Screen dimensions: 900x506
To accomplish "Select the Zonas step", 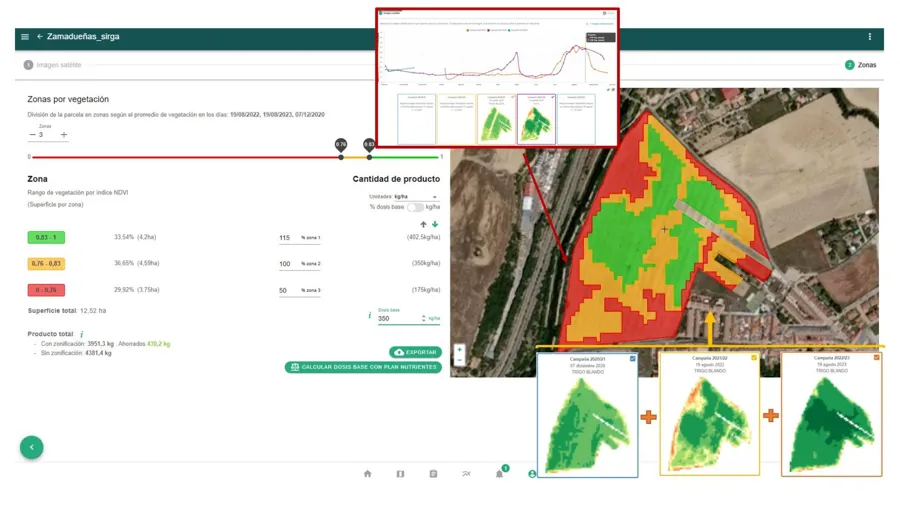I will (x=861, y=65).
